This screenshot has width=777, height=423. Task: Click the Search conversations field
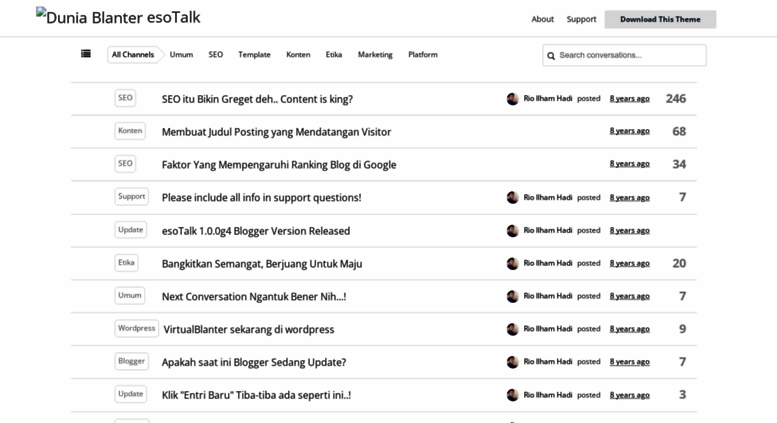tap(624, 55)
